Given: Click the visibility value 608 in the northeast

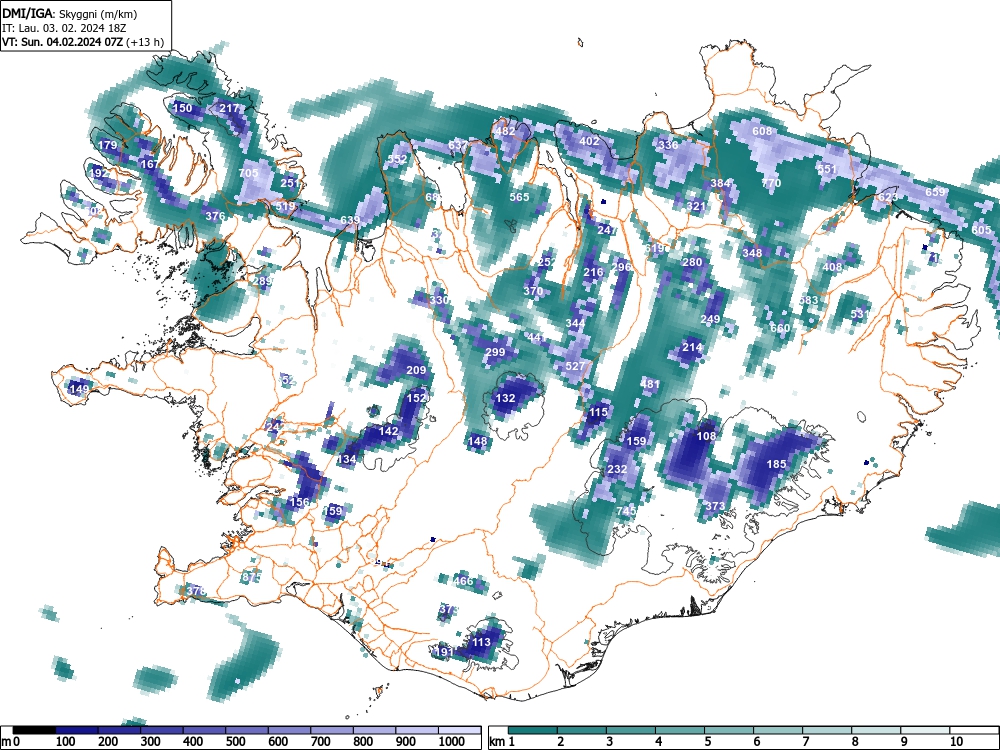Looking at the screenshot, I should tap(762, 131).
